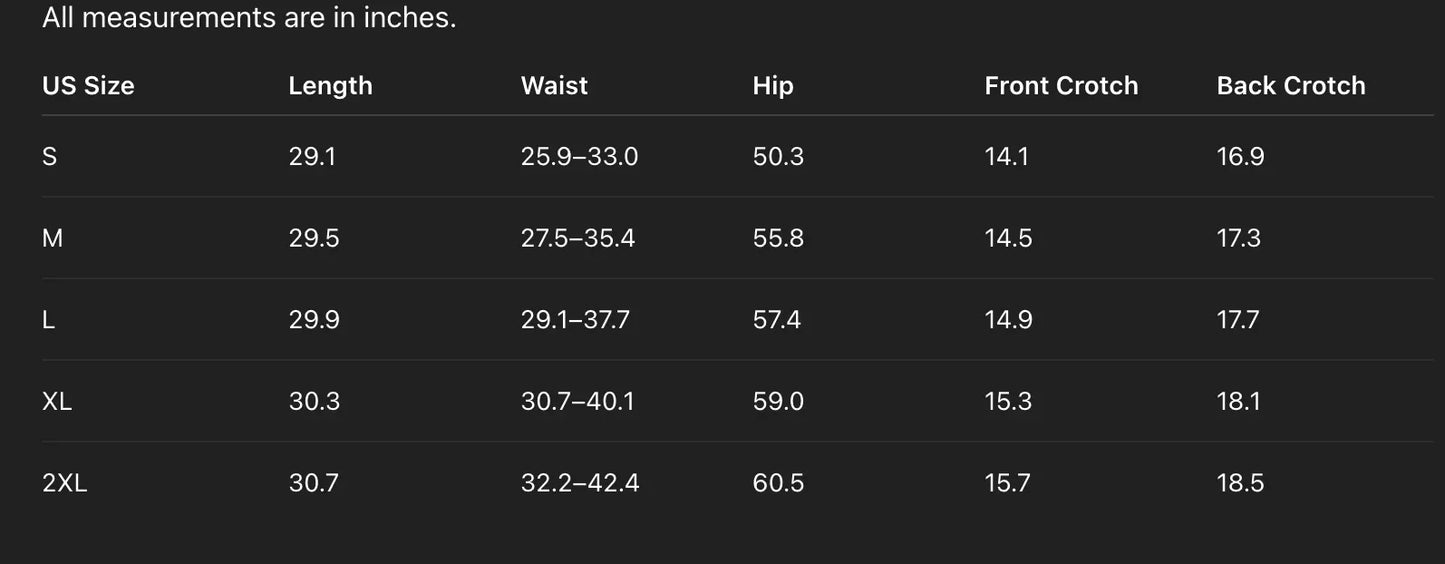Select the back crotch value 18.1
1445x564 pixels.
pos(1239,402)
